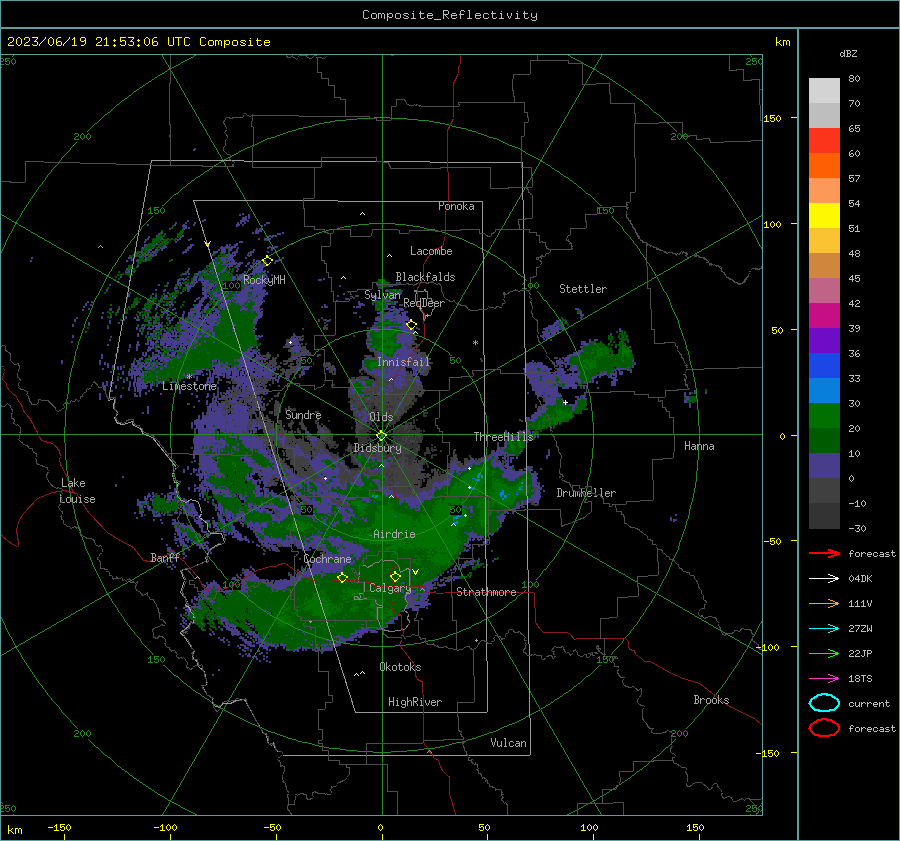Select the Drumheller city label
900x841 pixels.
[586, 493]
